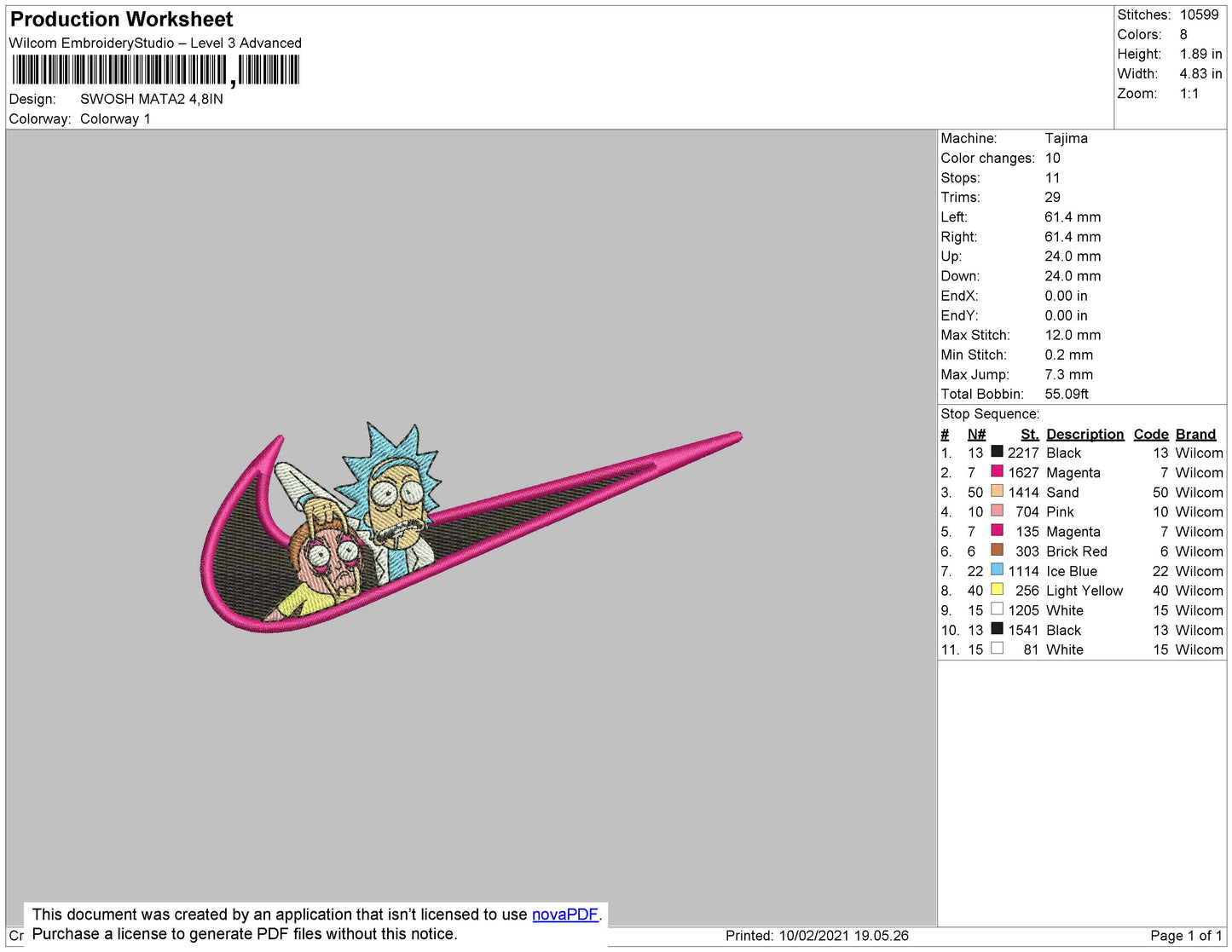Image resolution: width=1232 pixels, height=952 pixels.
Task: Click the St. column header
Action: (x=1029, y=434)
